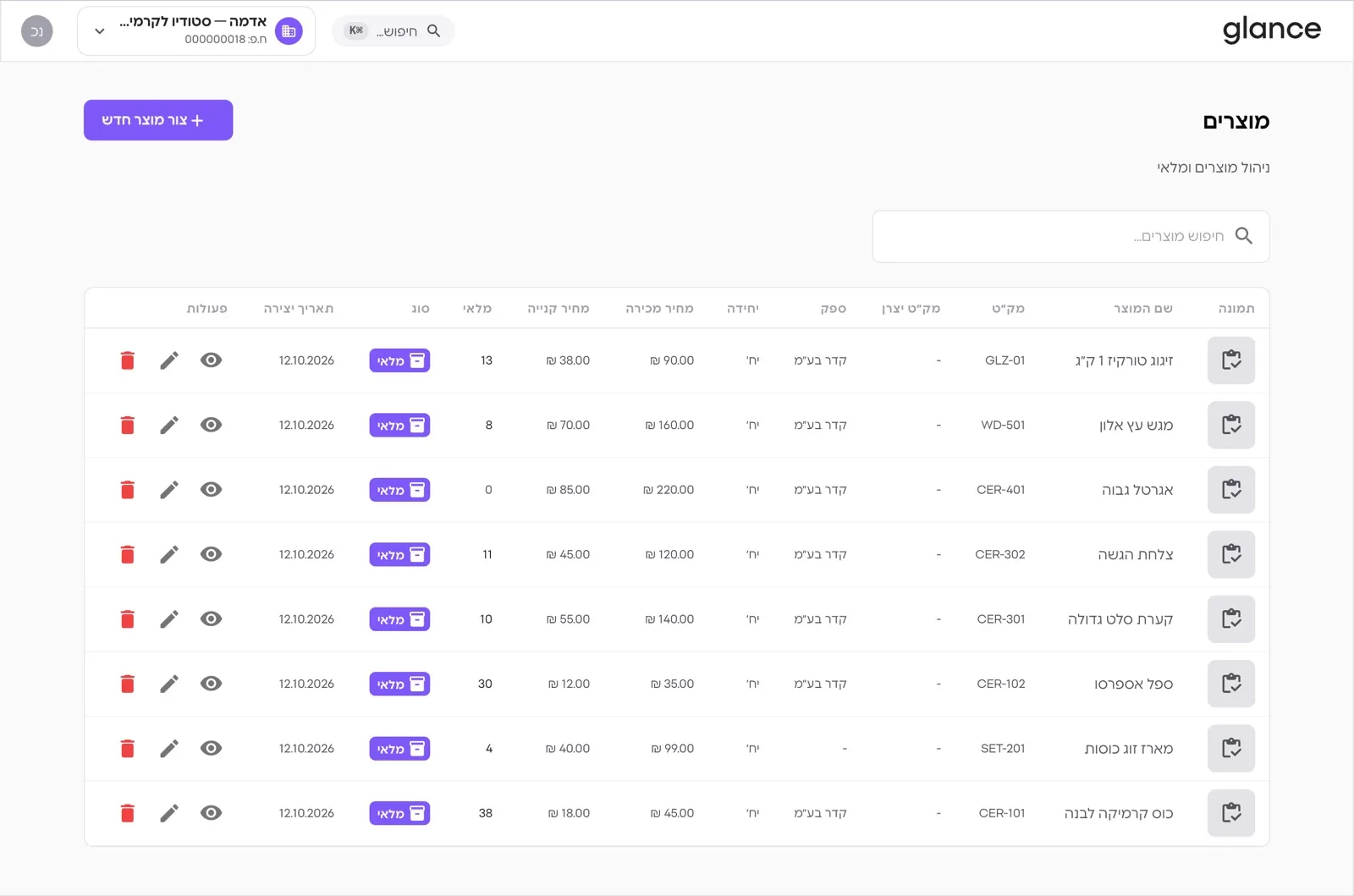Edit the WD-501 product with pencil icon

169,425
